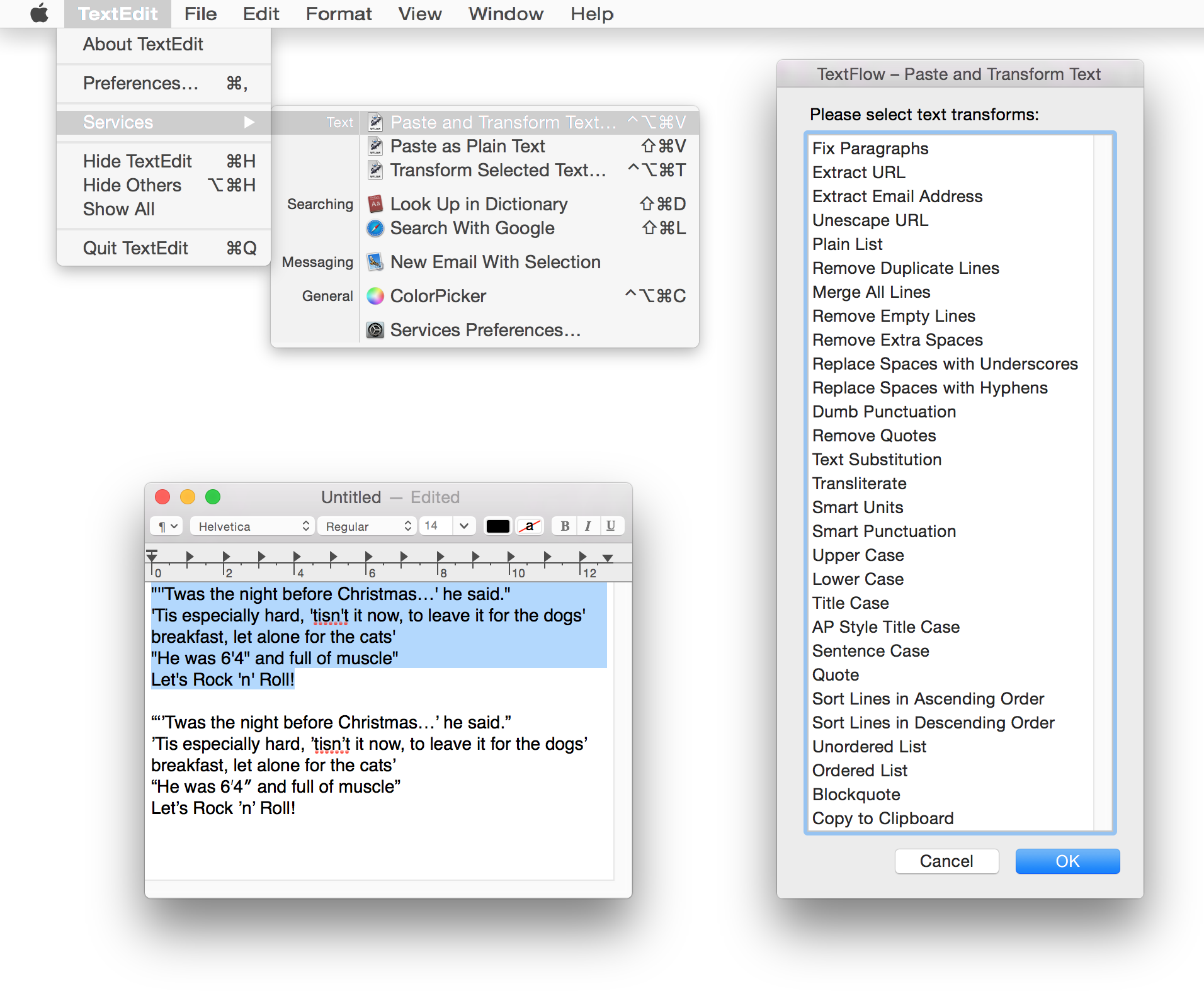Click OK in the TextFlow dialog
Image resolution: width=1204 pixels, height=991 pixels.
pos(1067,861)
